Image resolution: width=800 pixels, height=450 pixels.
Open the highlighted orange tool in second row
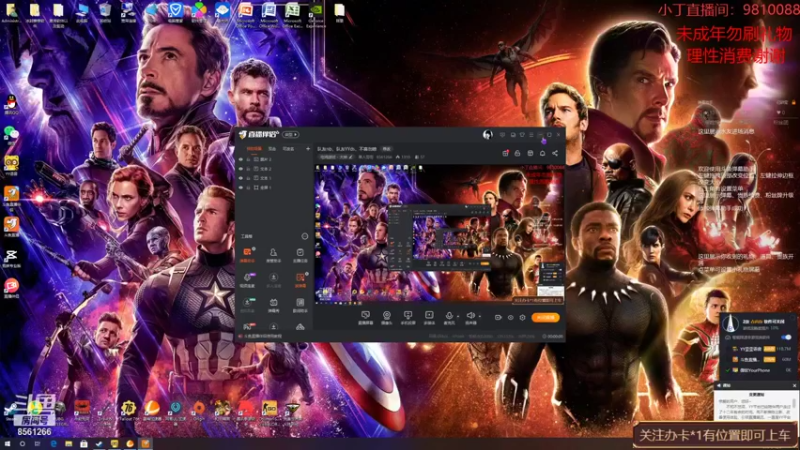[x=300, y=280]
